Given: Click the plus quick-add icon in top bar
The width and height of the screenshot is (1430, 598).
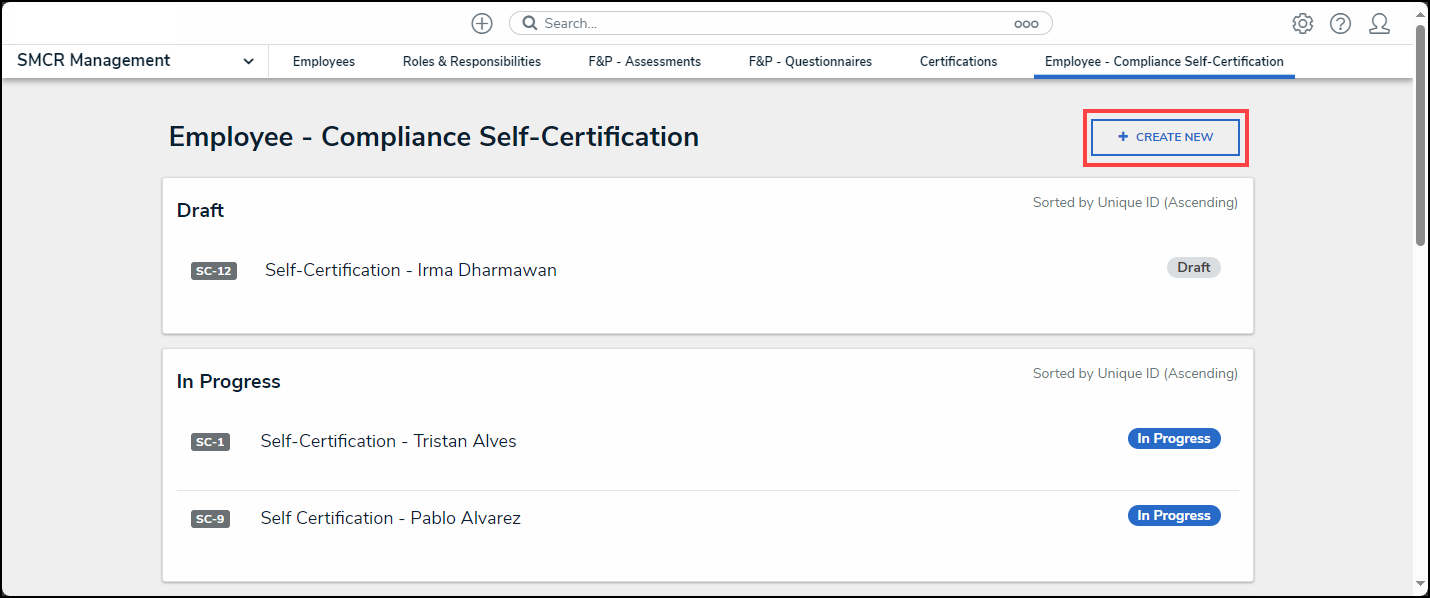Looking at the screenshot, I should point(482,23).
